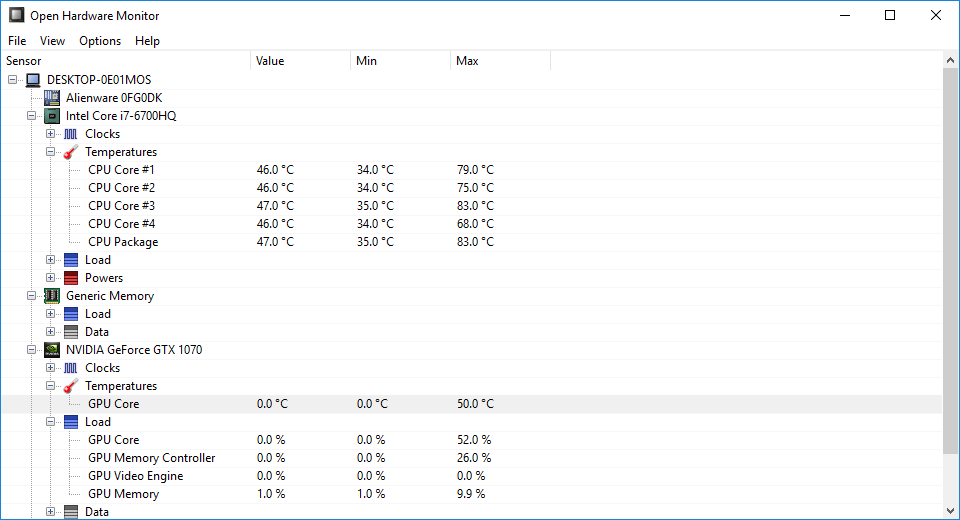Click the Clocks waveform icon under Intel Core

coord(71,134)
